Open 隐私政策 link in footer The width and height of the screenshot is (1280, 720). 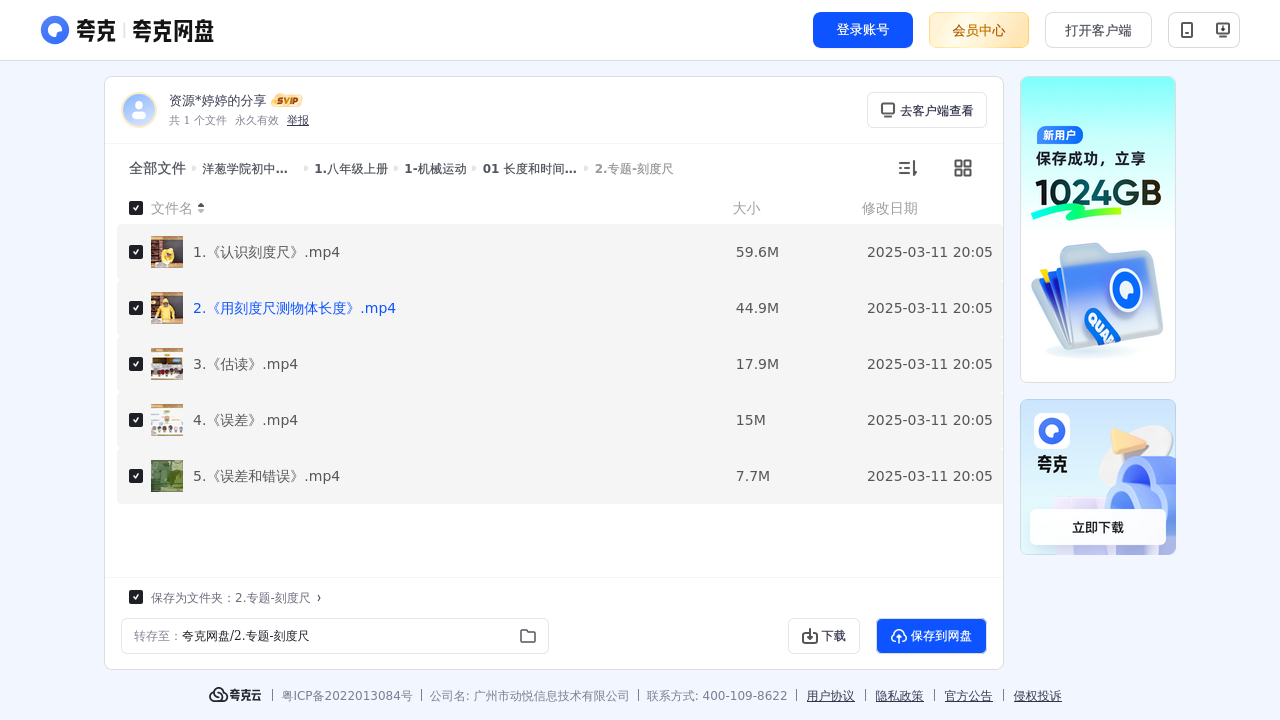(x=900, y=696)
